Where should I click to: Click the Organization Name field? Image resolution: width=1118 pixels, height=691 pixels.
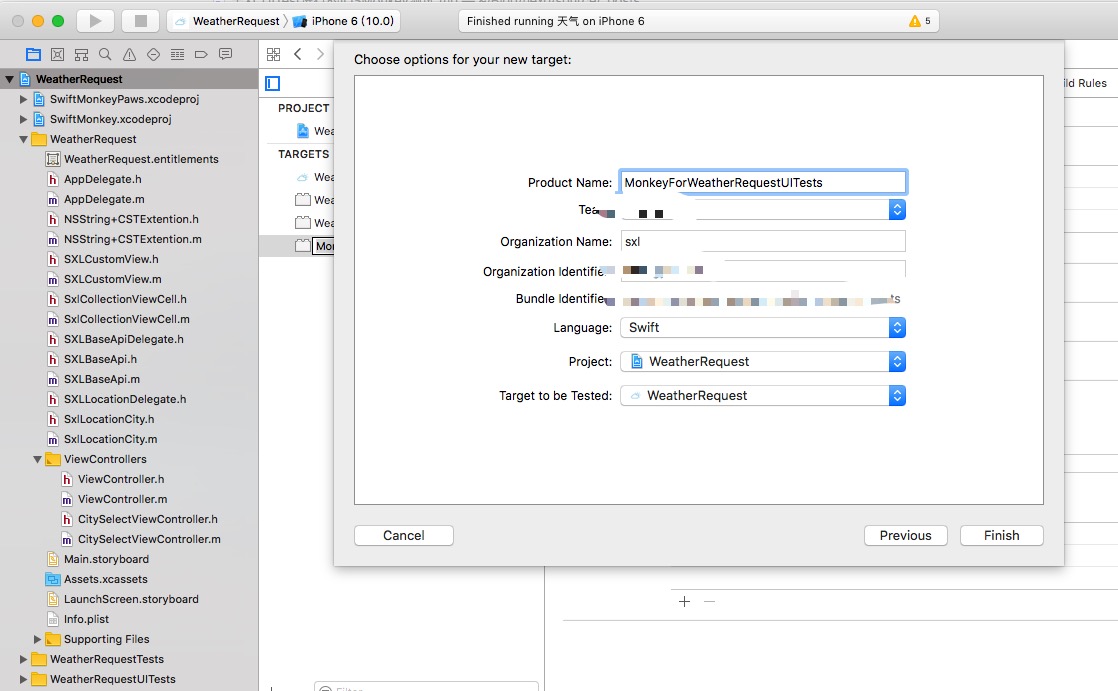763,241
